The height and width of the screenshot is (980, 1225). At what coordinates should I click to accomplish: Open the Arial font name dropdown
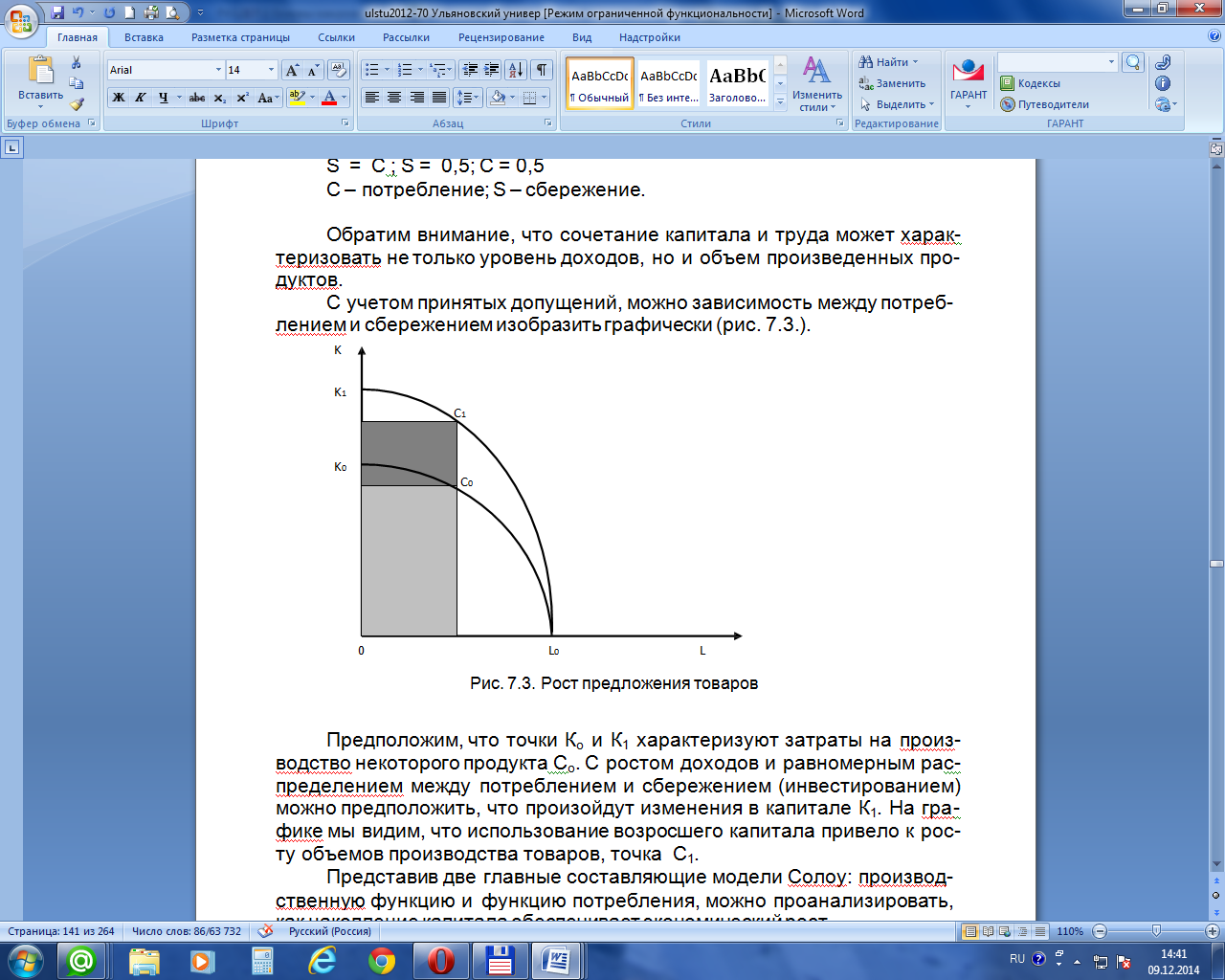[x=218, y=70]
